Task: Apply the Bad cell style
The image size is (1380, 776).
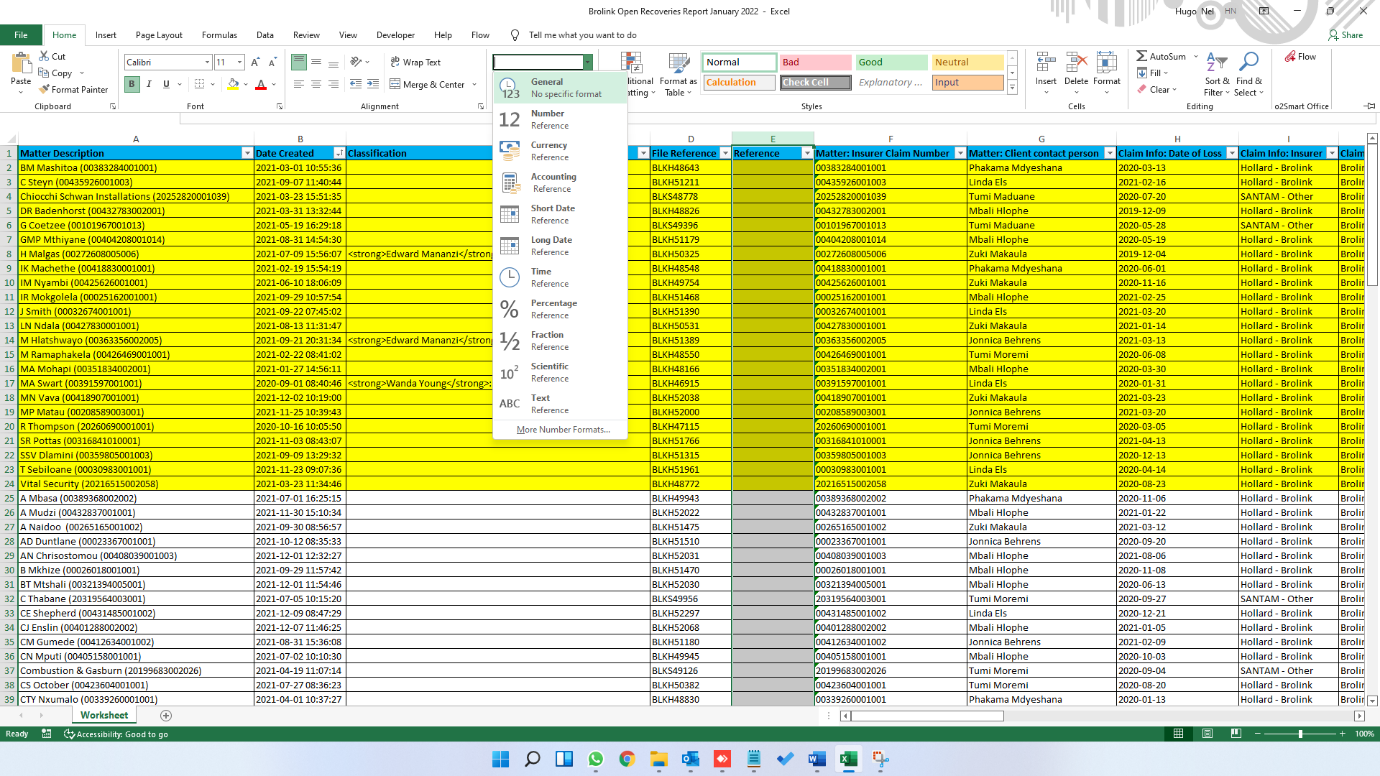Action: click(x=815, y=62)
